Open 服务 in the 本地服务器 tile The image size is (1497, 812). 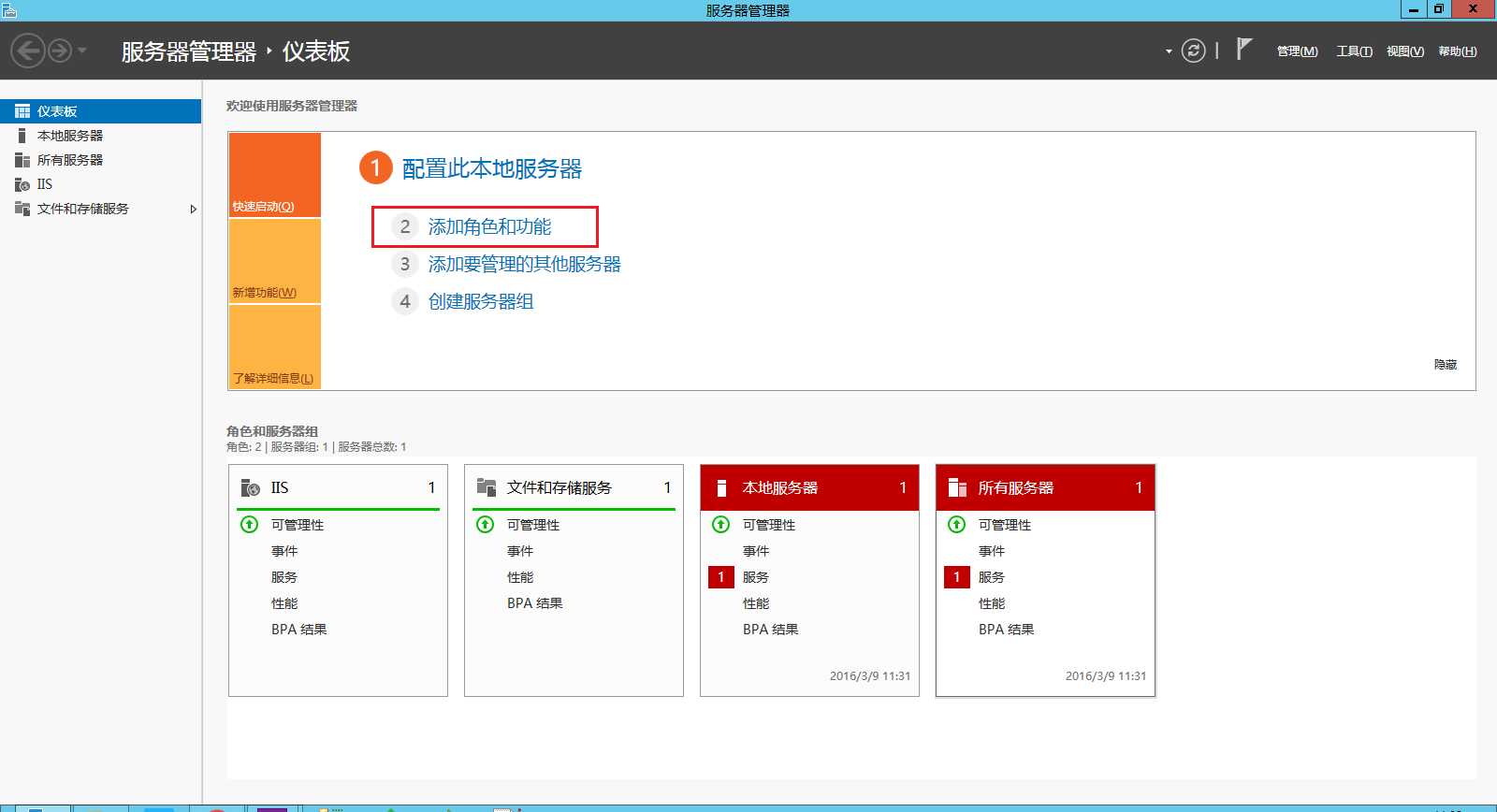tap(756, 577)
